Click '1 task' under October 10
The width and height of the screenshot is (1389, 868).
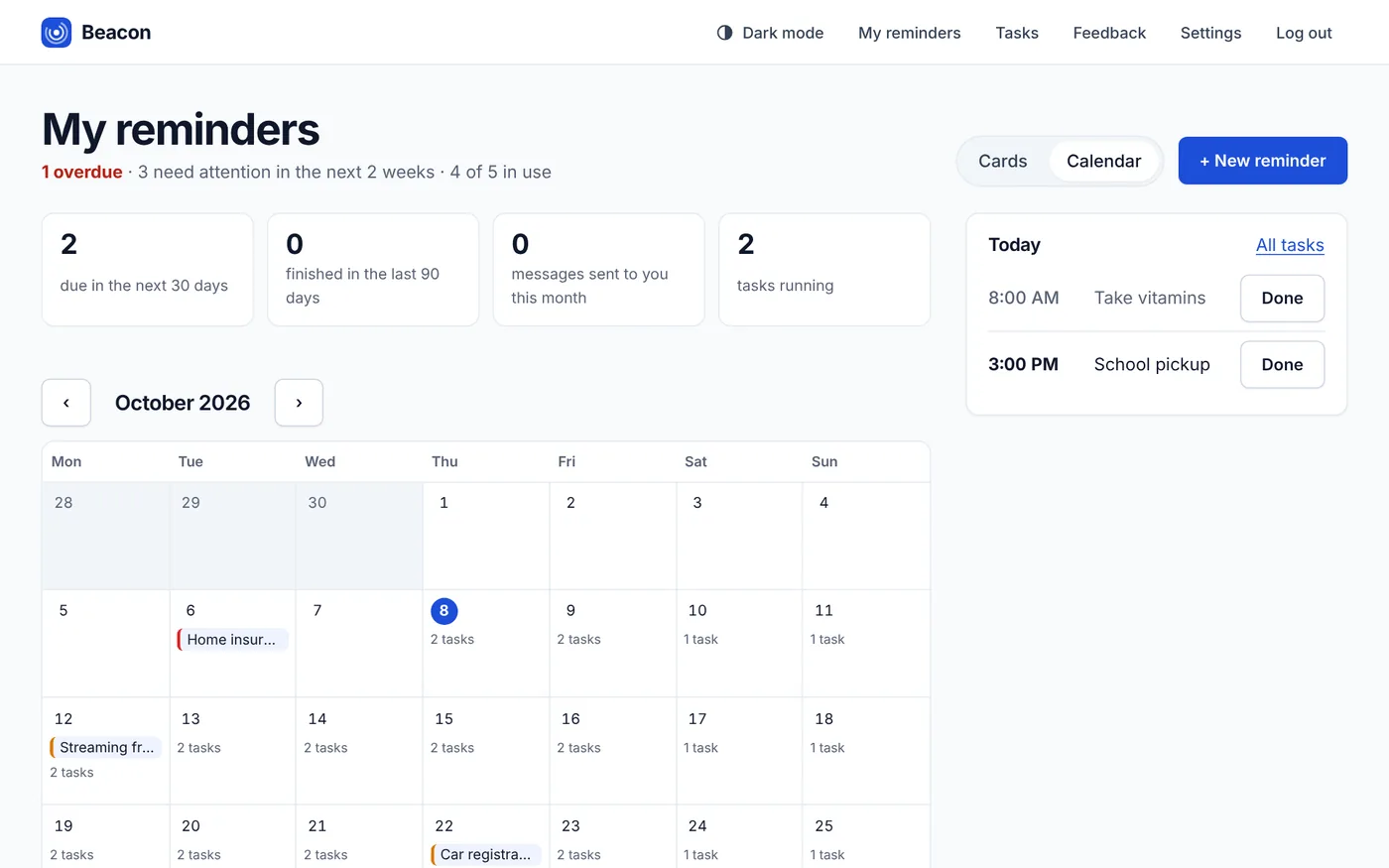tap(700, 640)
